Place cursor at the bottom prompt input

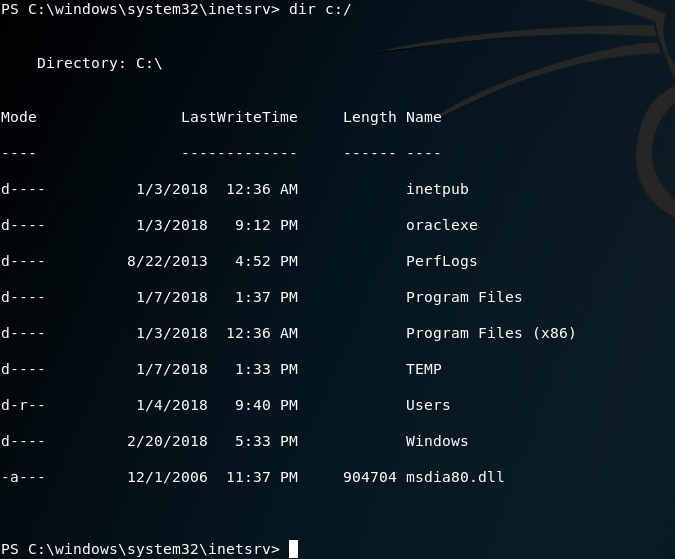293,548
